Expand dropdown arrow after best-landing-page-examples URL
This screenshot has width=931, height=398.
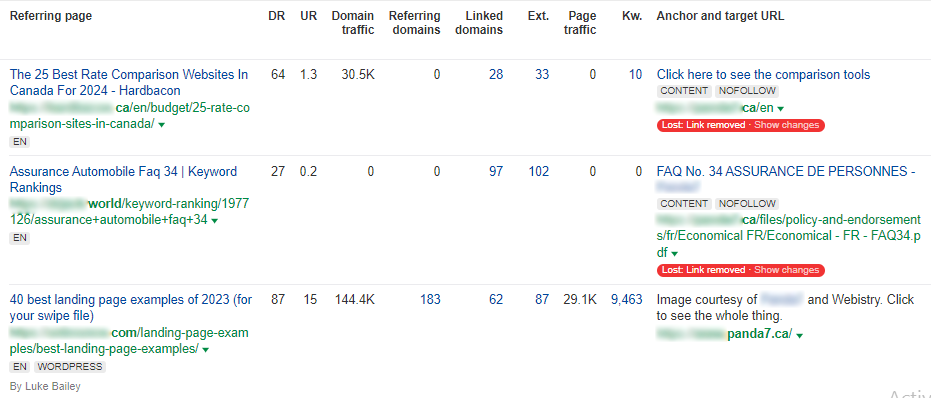coord(205,350)
